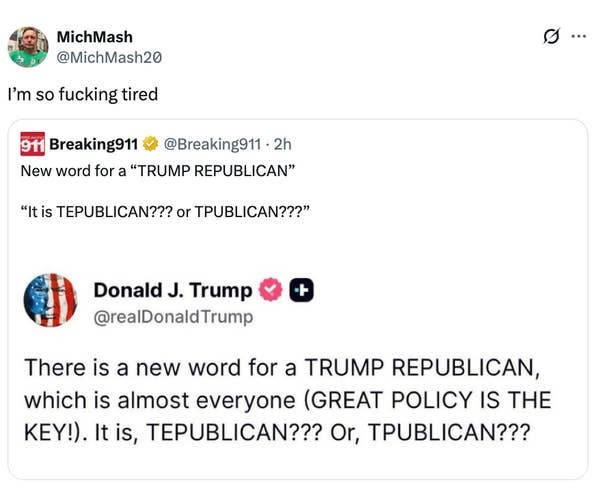Click the red verified checkmark badge

270,291
